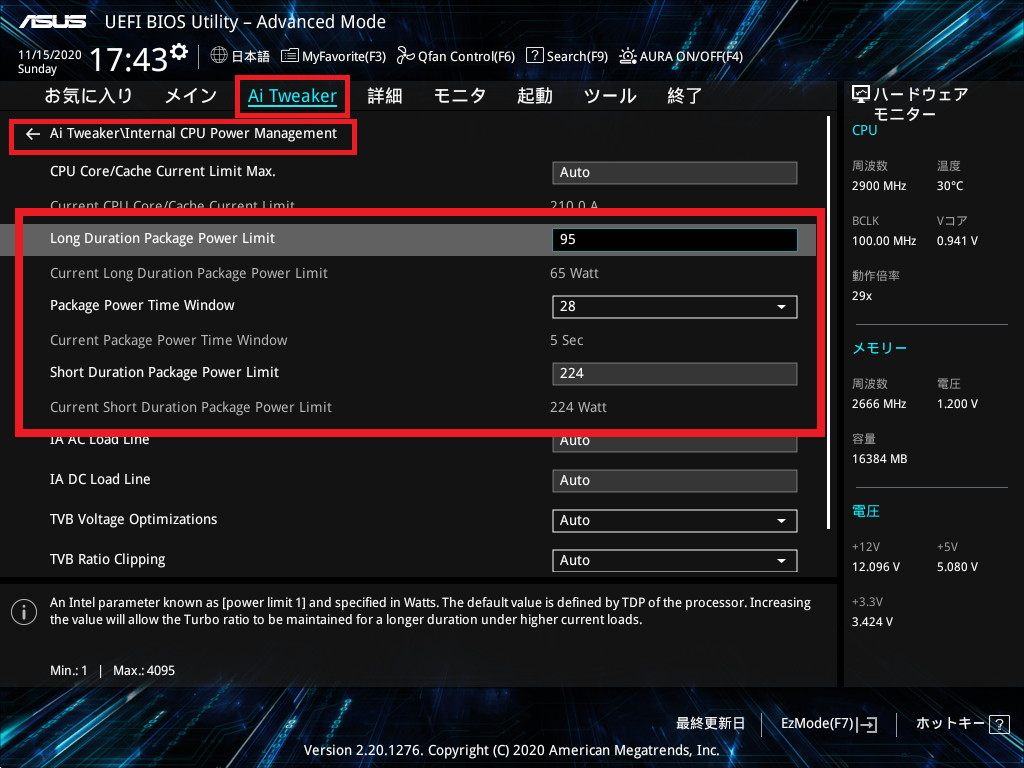Select Long Duration Package Power Limit label
The width and height of the screenshot is (1024, 768).
point(163,238)
